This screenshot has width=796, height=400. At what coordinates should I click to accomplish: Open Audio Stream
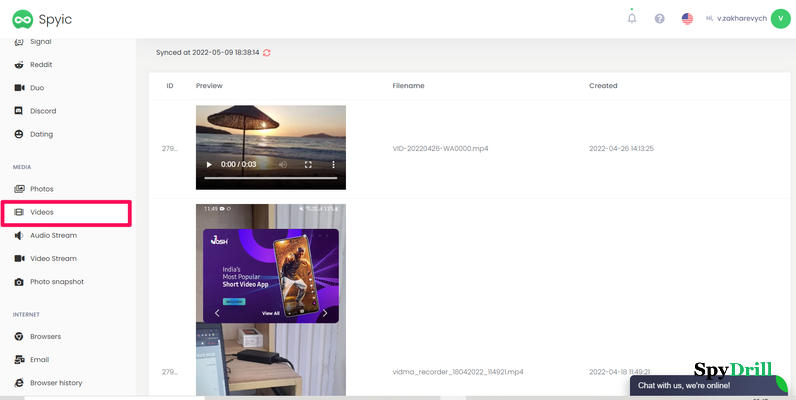point(53,235)
